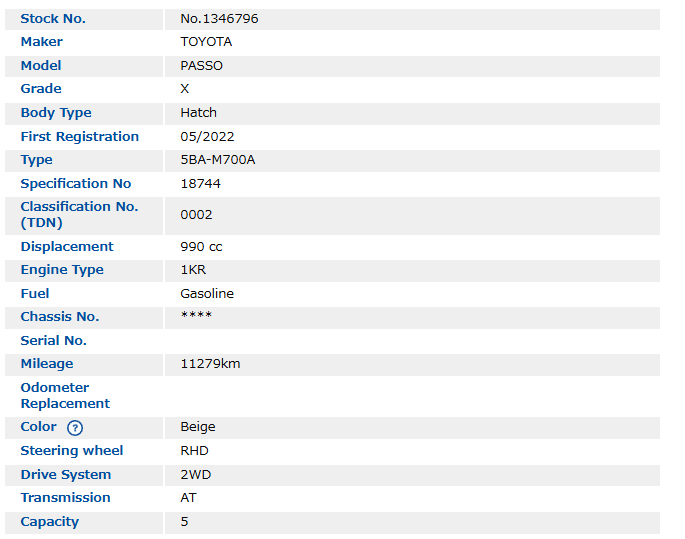Viewport: 685px width, 539px height.
Task: Select the 2WD drive system value
Action: pyautogui.click(x=196, y=475)
